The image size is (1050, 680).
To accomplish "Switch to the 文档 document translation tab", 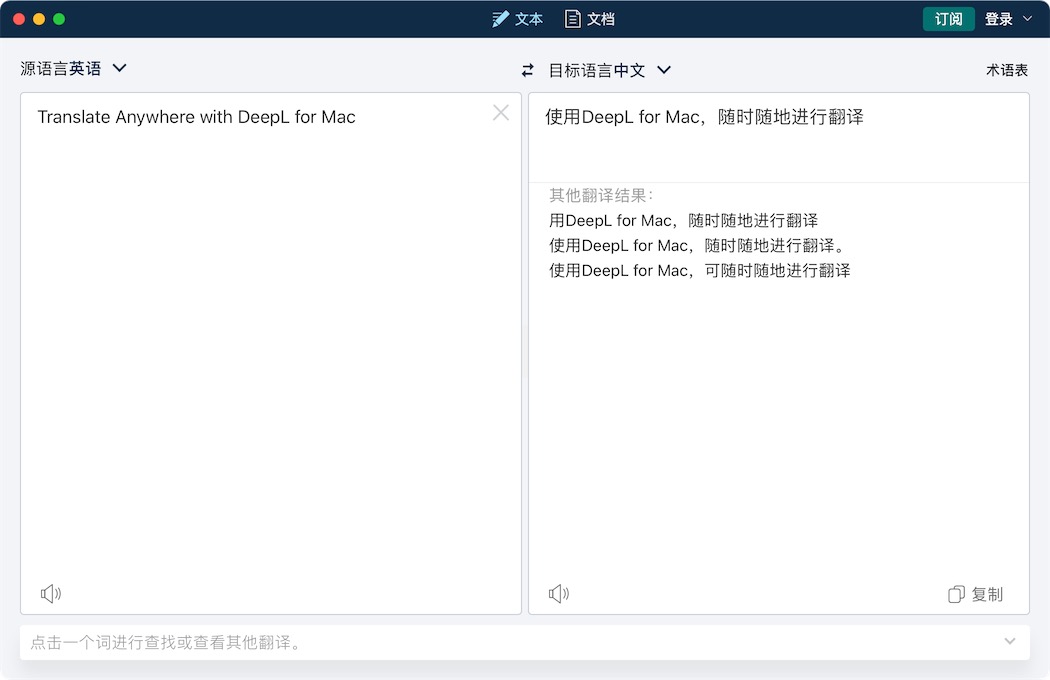I will click(589, 19).
